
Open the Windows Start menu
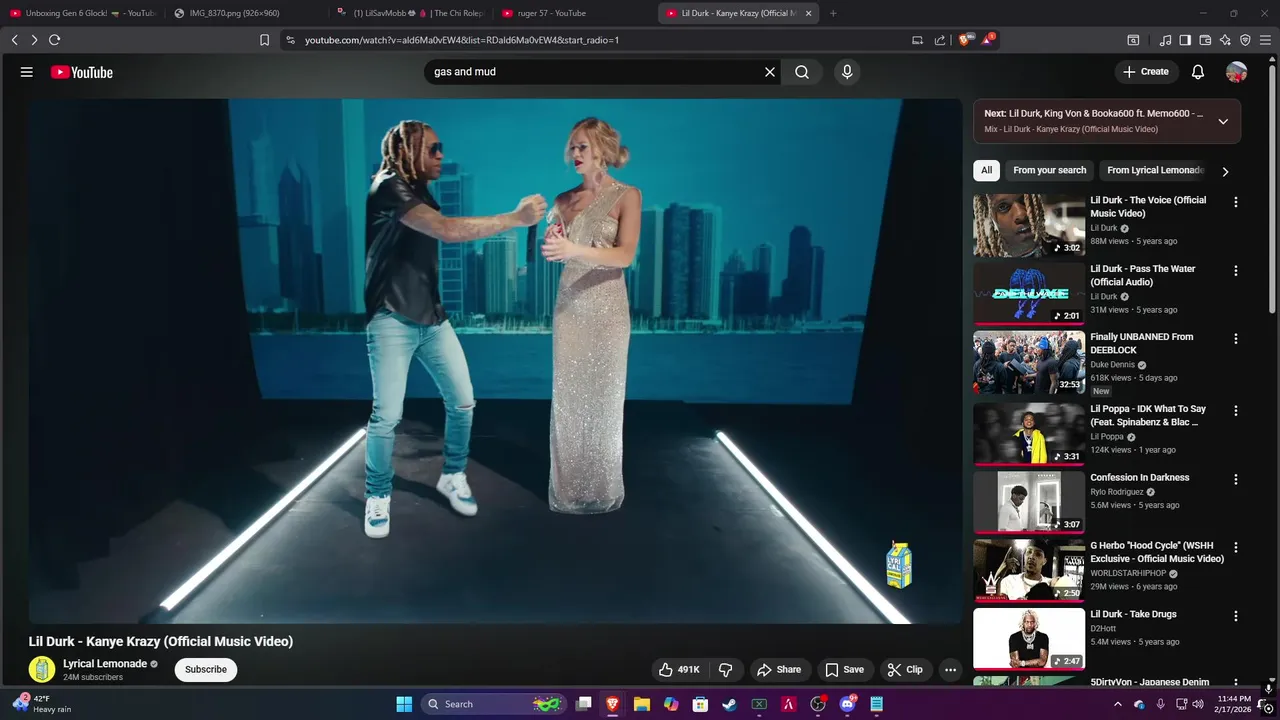[x=404, y=704]
